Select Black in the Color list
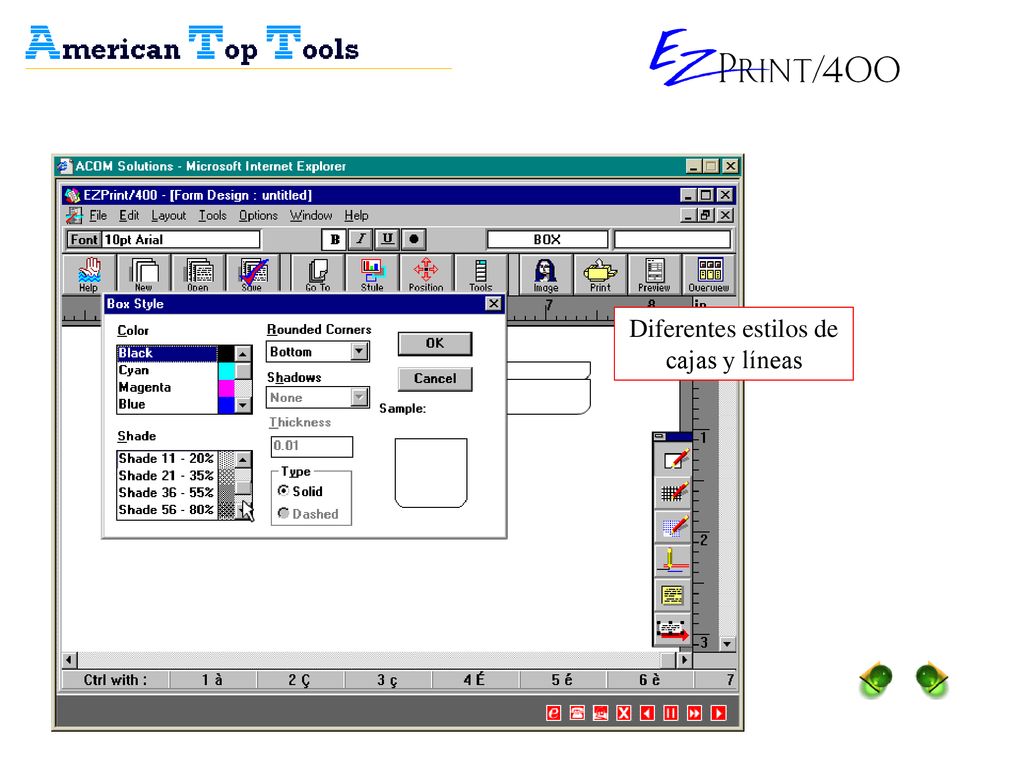The width and height of the screenshot is (1024, 768). pyautogui.click(x=175, y=353)
